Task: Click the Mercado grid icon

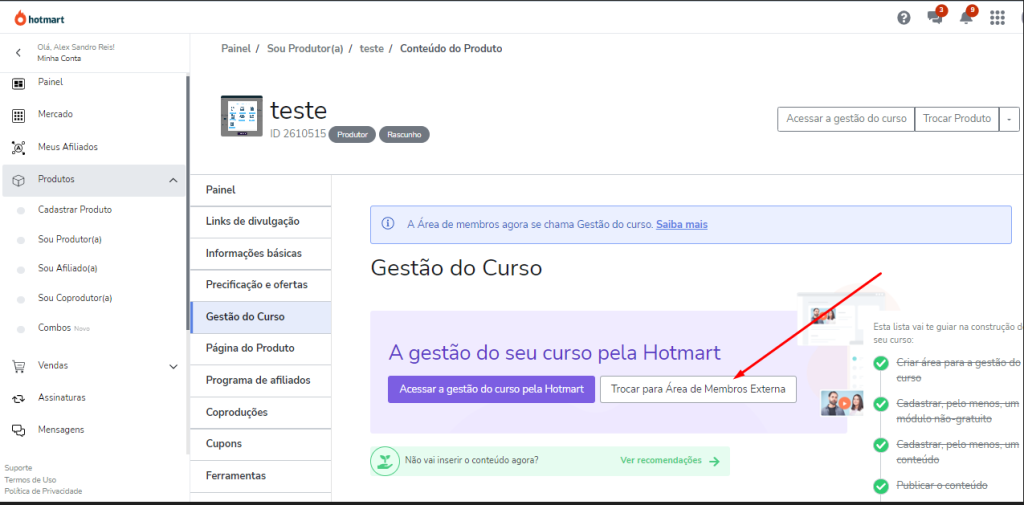Action: 18,116
